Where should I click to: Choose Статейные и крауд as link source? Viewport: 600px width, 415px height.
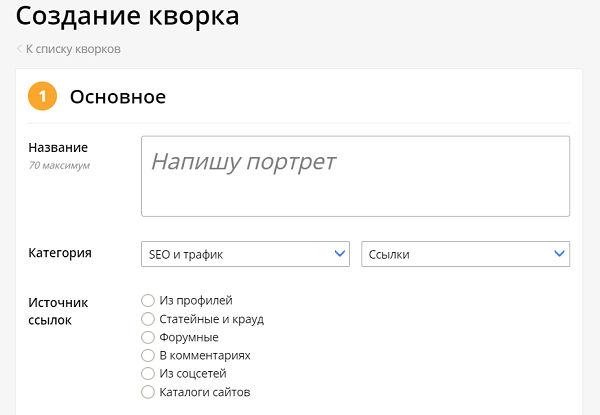click(x=149, y=319)
